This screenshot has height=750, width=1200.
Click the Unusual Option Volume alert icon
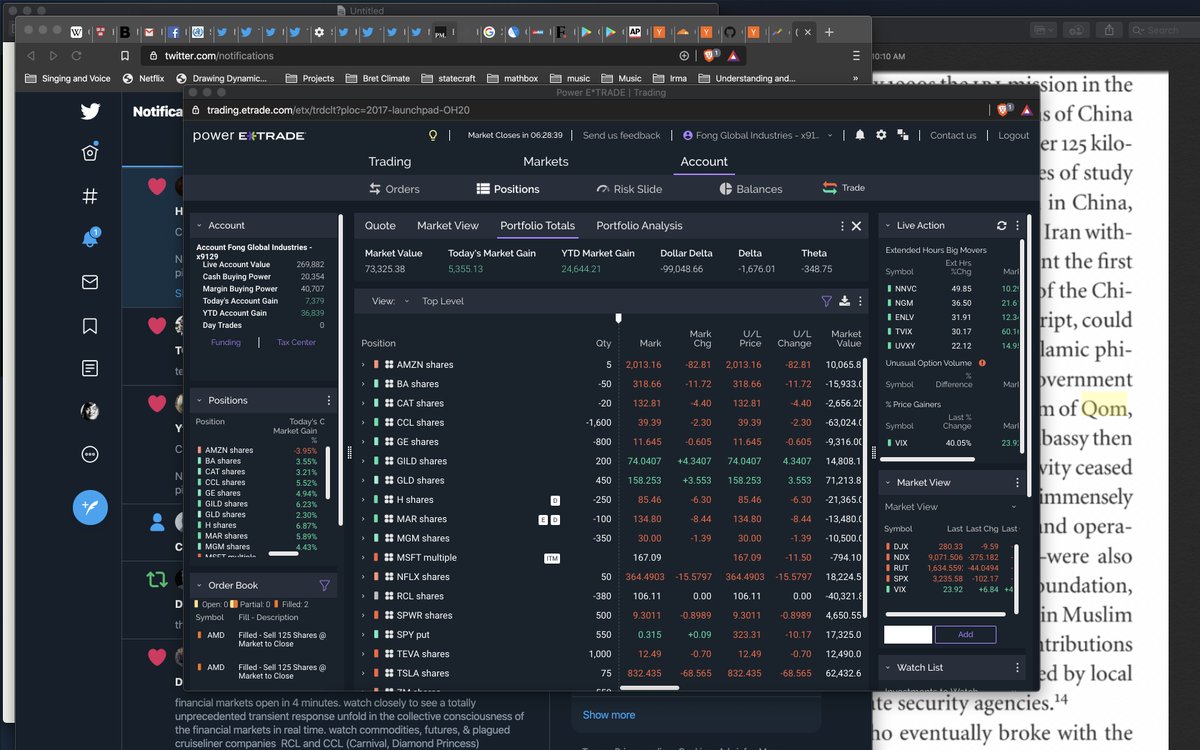(x=982, y=363)
